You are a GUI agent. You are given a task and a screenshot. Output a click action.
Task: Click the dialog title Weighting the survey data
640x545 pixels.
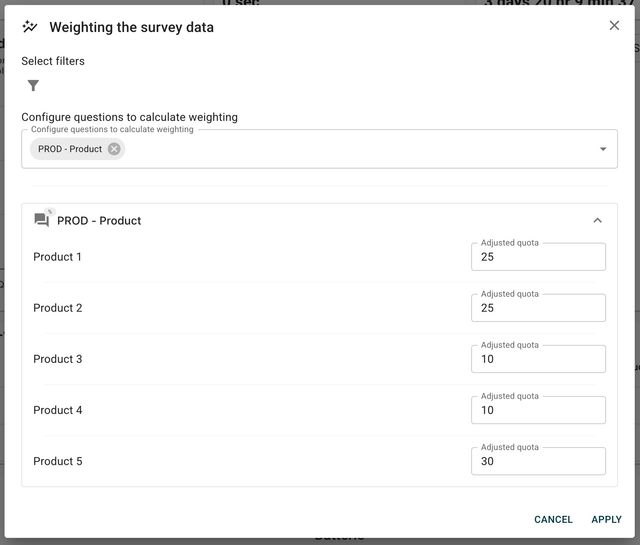point(131,27)
